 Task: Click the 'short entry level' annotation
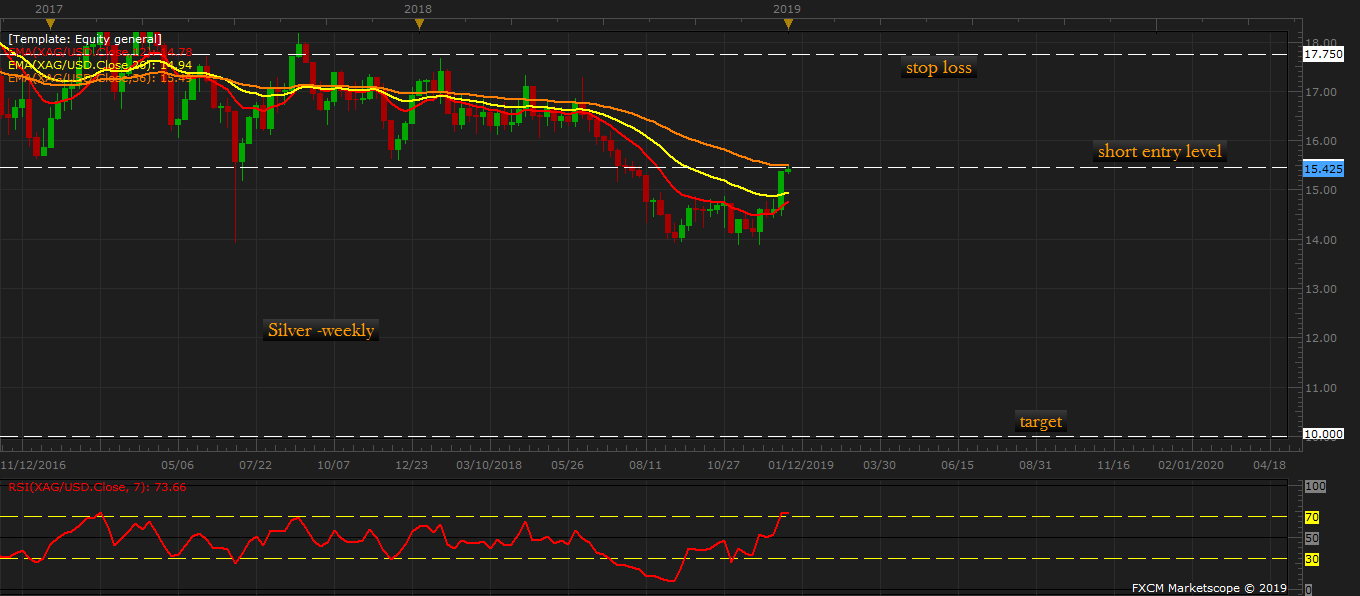tap(1159, 152)
